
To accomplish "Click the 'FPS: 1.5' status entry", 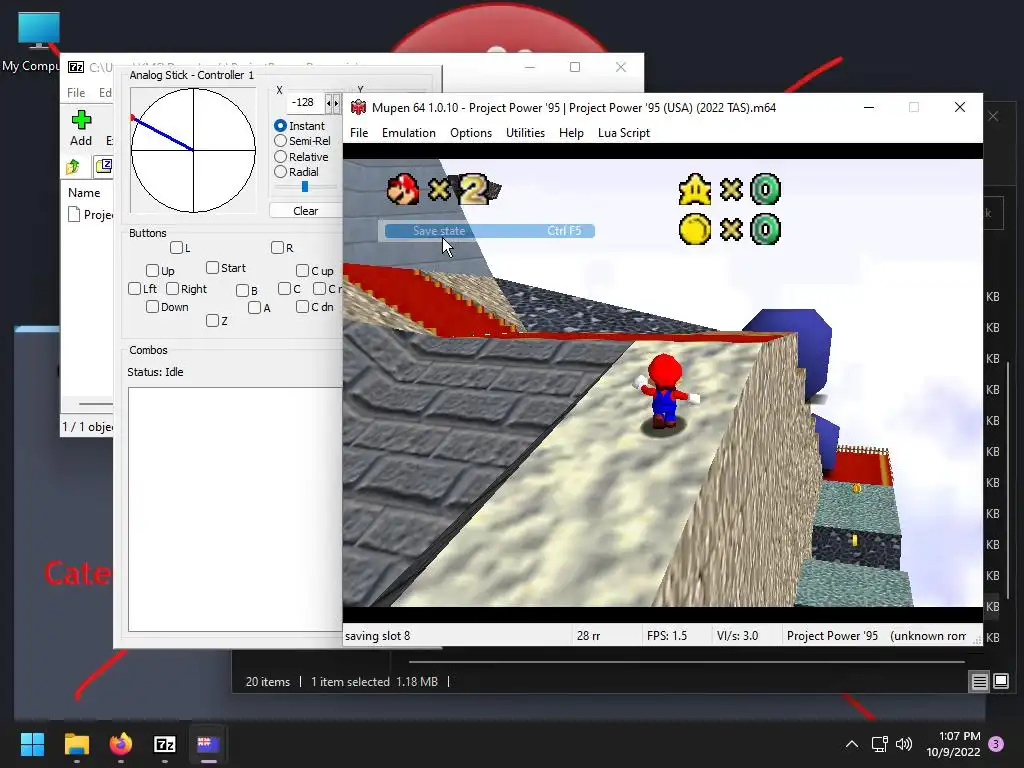I will tap(667, 635).
